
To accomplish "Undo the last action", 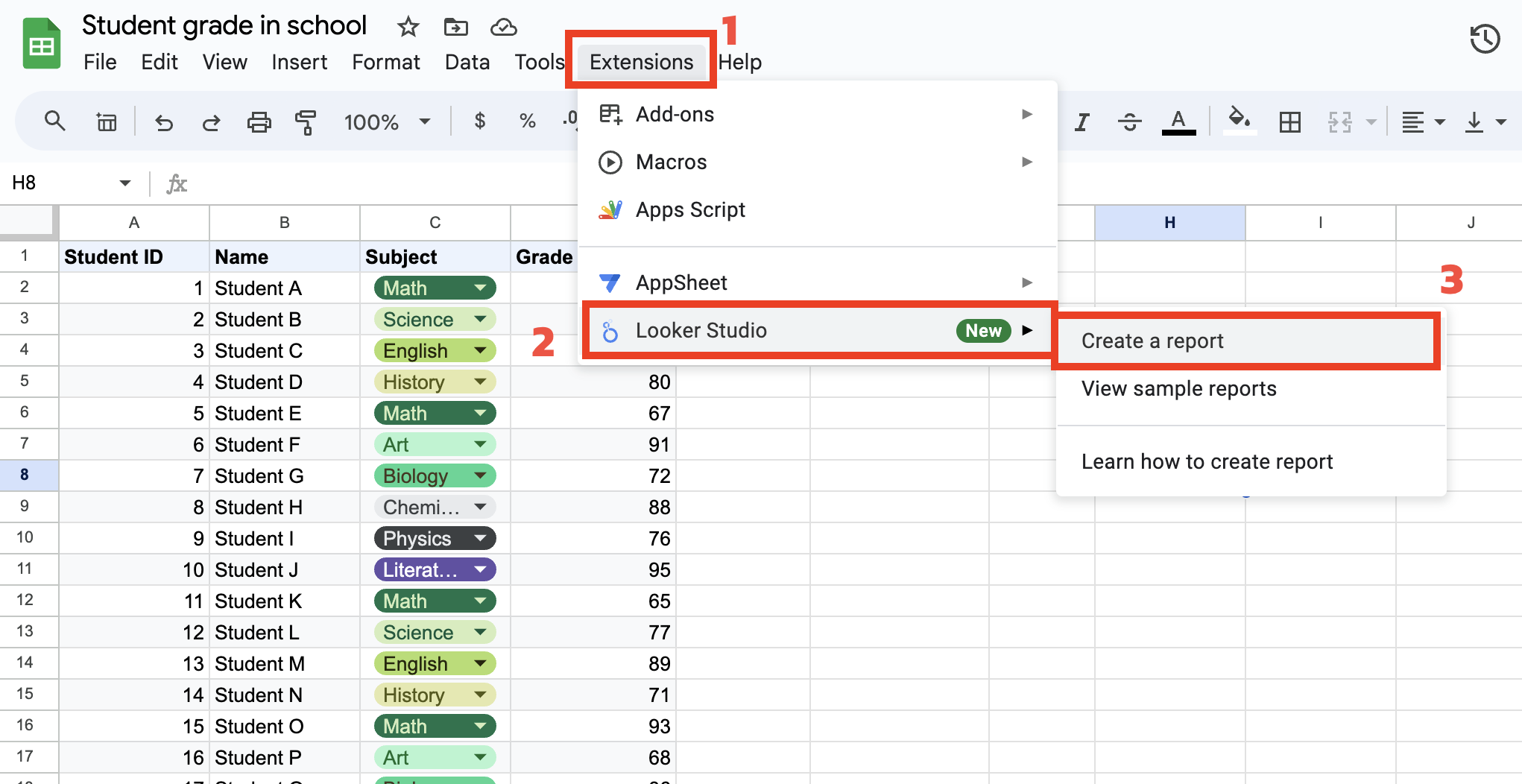I will coord(165,121).
